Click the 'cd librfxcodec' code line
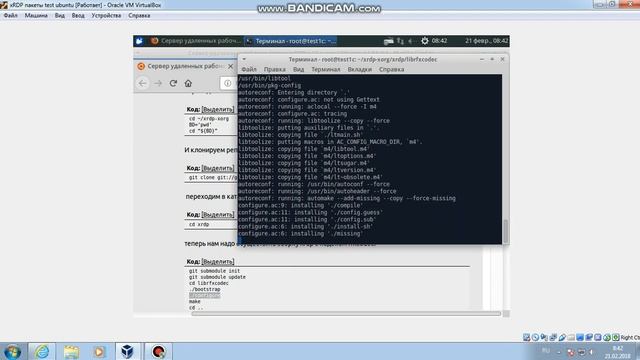 click(x=209, y=283)
